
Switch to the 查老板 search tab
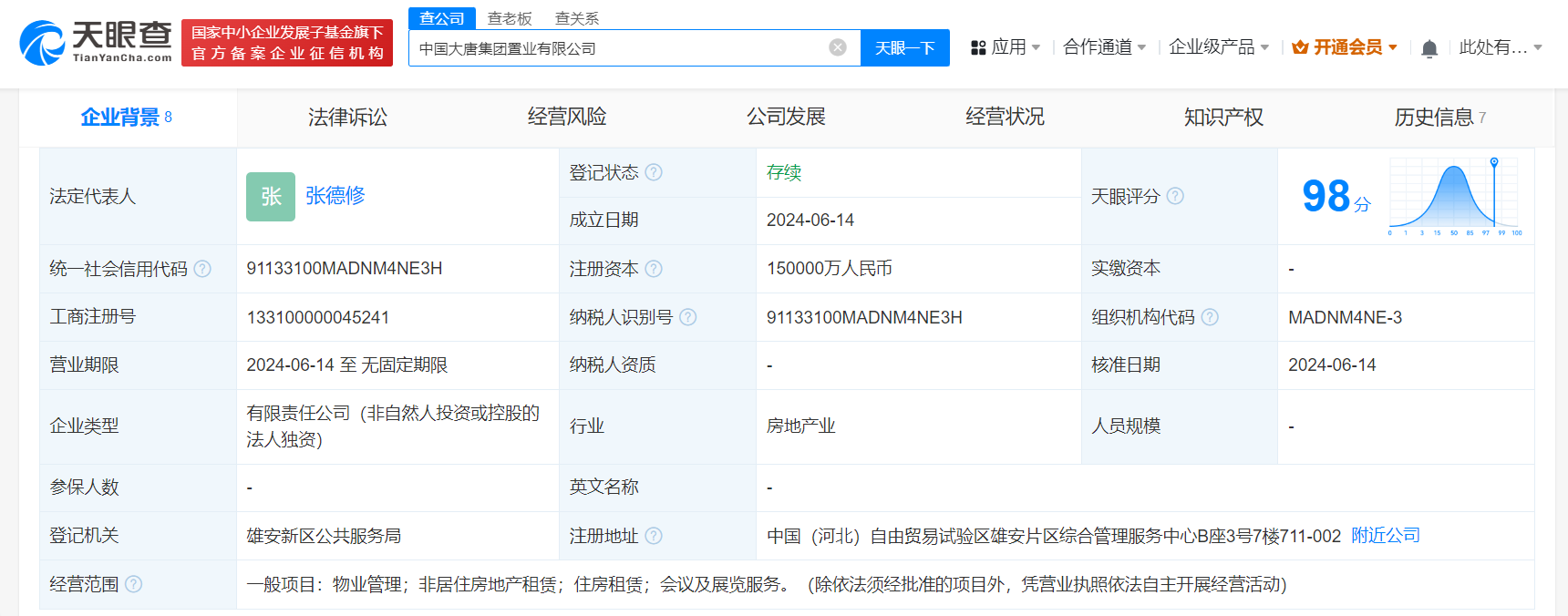pos(510,18)
